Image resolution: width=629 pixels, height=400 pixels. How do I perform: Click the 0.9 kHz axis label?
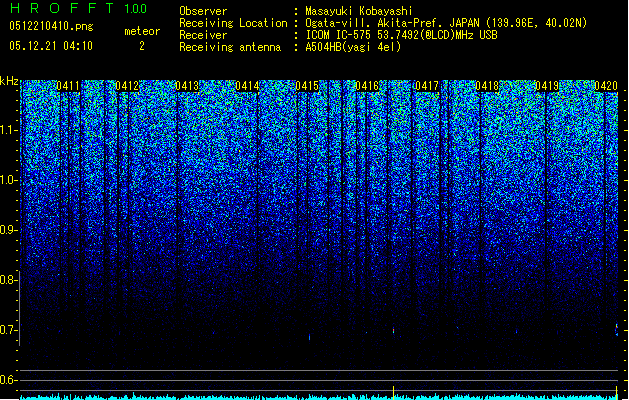[7, 230]
